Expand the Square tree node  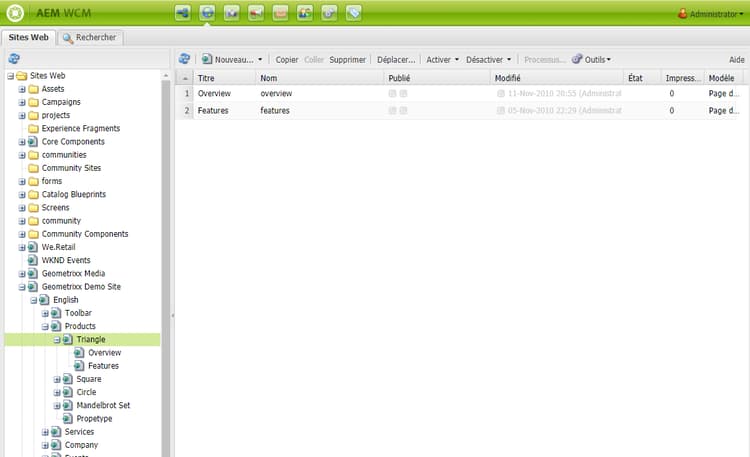coord(57,379)
